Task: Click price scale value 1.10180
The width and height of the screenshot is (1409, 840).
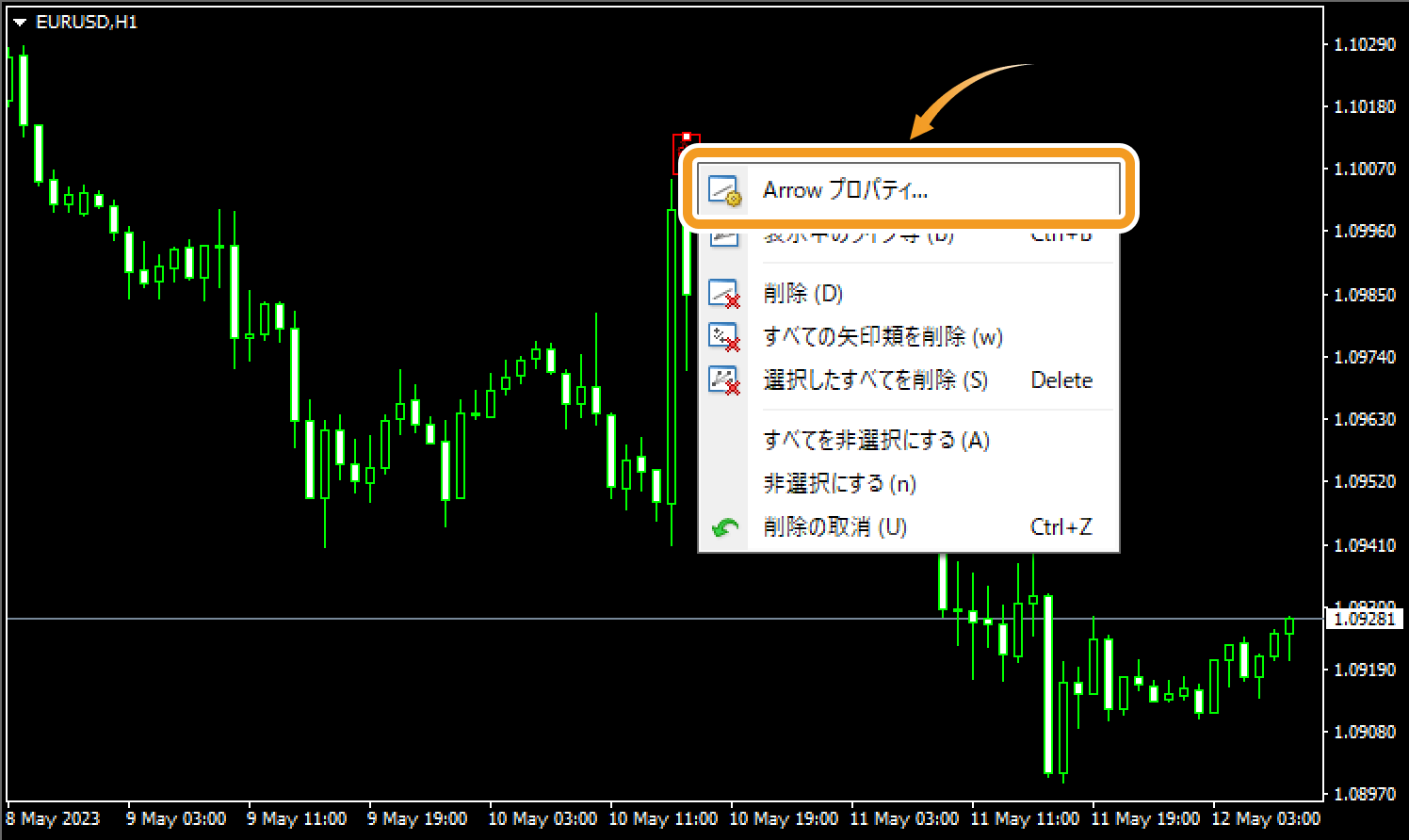Action: pyautogui.click(x=1365, y=106)
